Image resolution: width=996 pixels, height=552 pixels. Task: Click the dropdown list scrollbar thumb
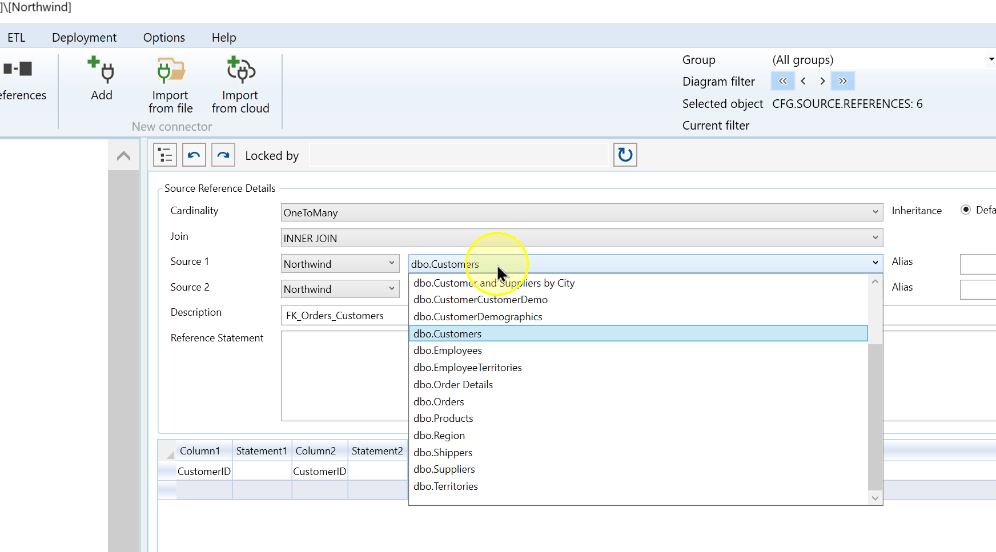[875, 417]
